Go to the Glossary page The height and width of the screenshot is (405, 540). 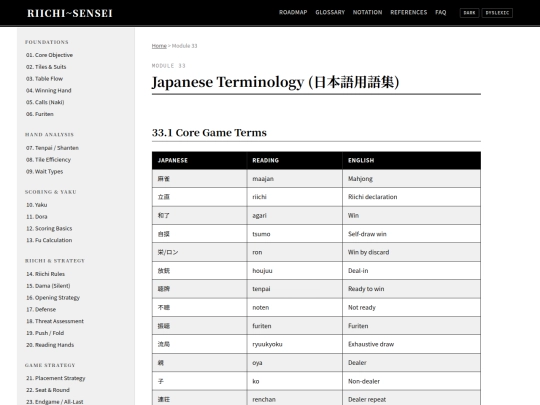[x=330, y=12]
